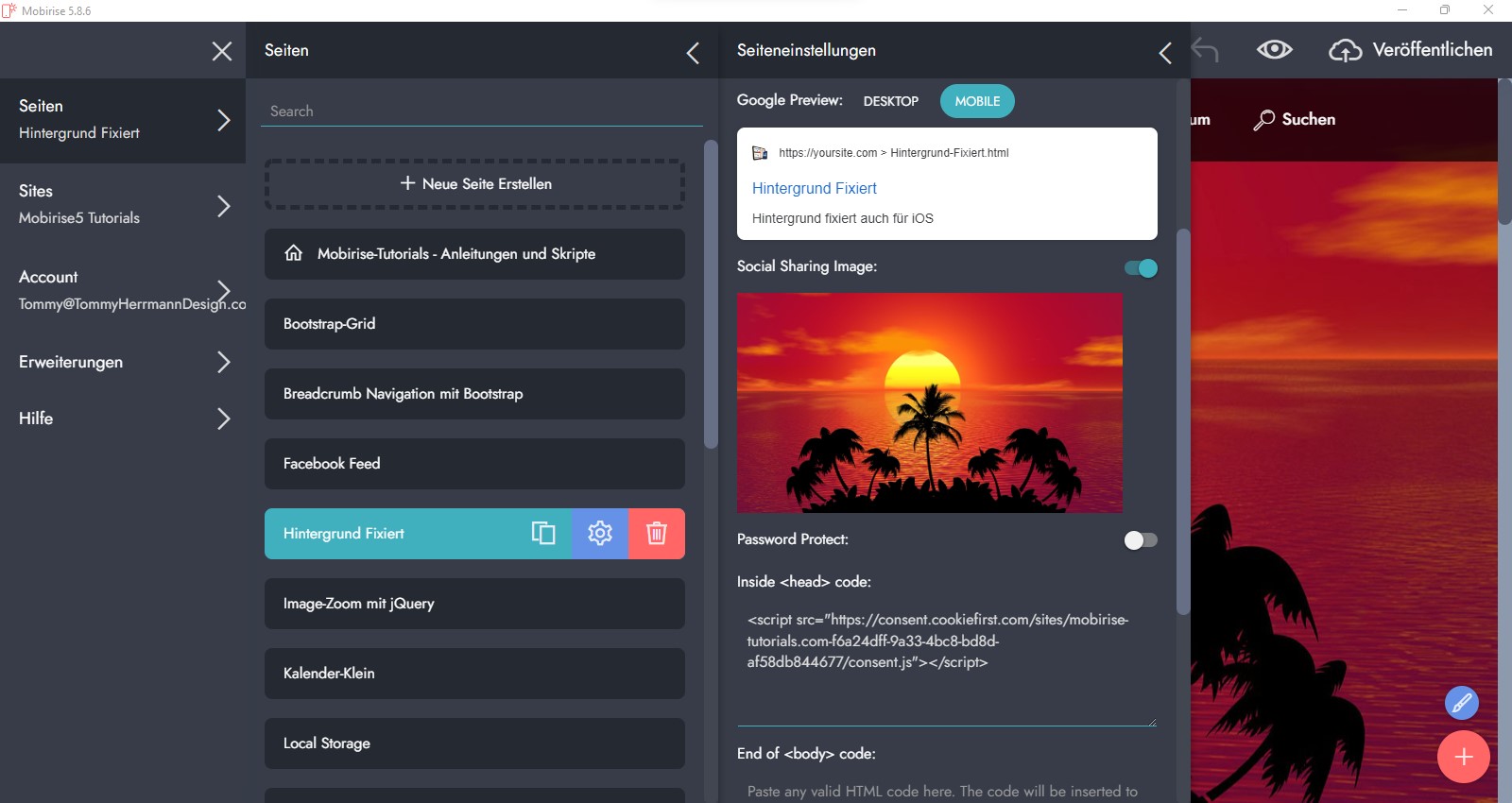1512x803 pixels.
Task: Duplicate the Hintergrund Fixiert page
Action: tap(543, 534)
